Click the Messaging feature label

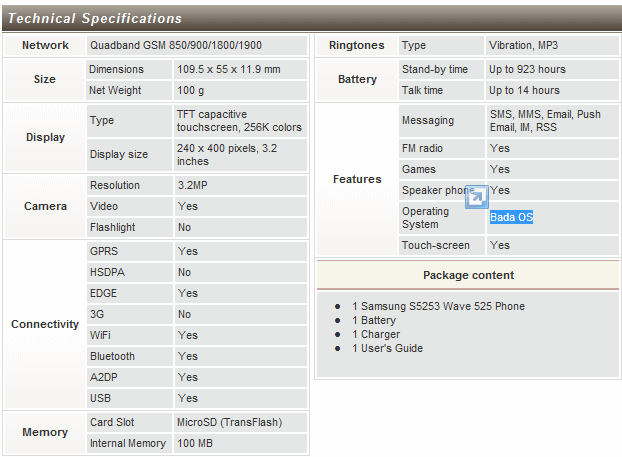(427, 121)
